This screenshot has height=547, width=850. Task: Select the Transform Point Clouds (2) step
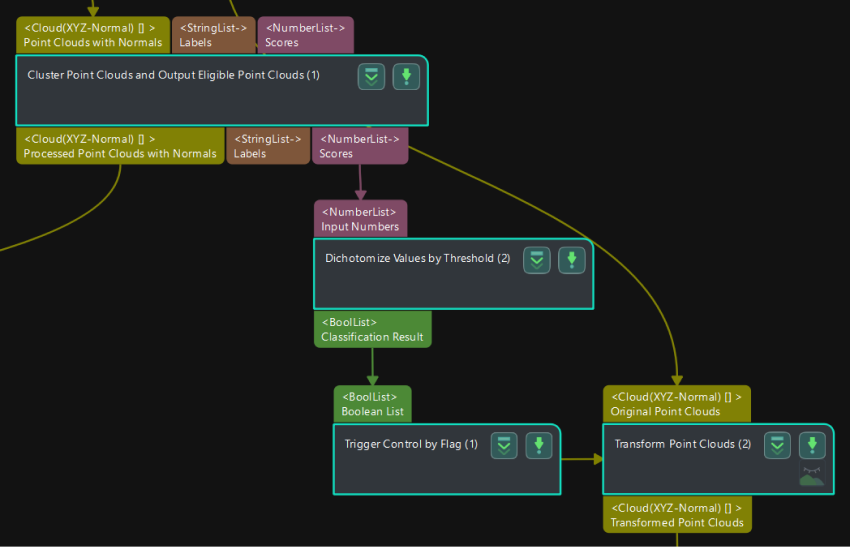pos(718,459)
